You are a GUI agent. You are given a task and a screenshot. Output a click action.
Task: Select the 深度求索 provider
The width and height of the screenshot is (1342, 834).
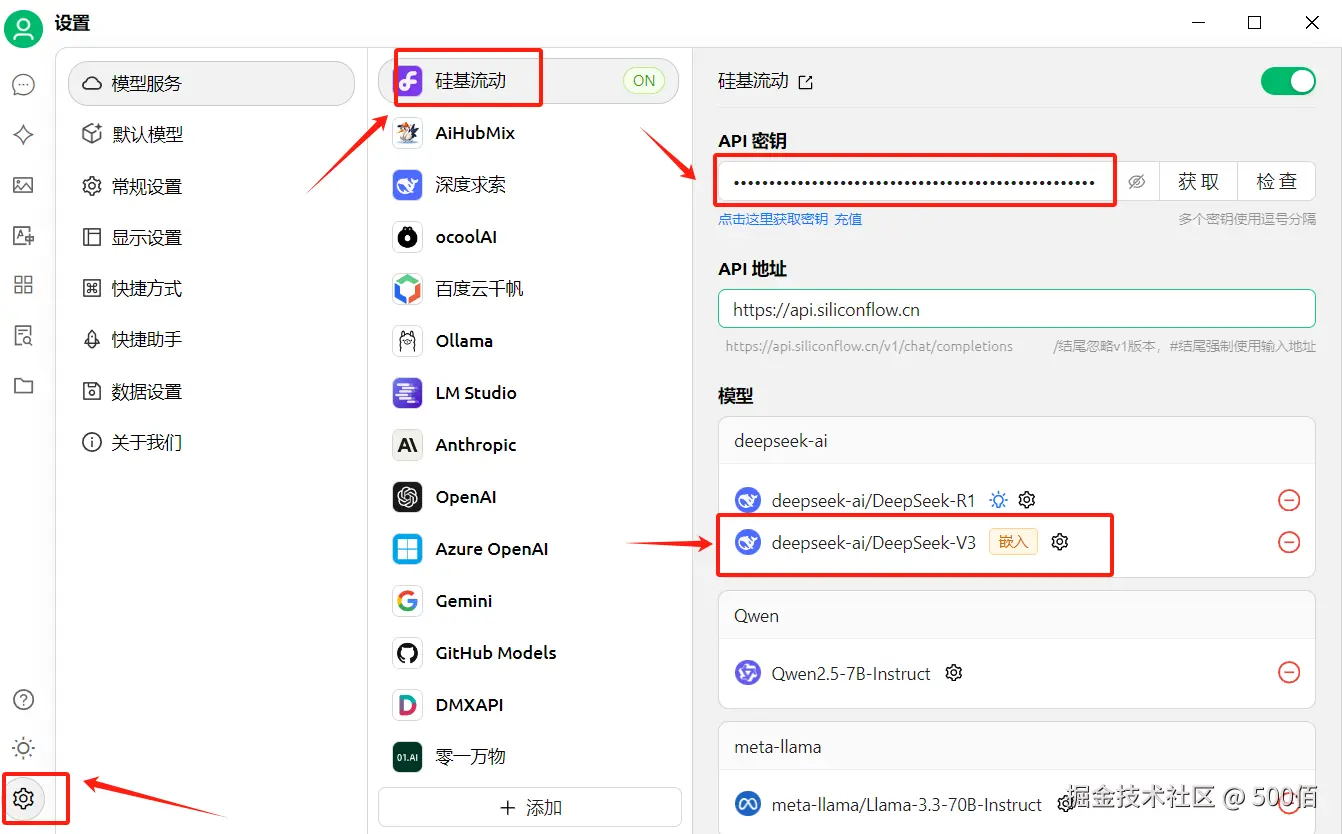528,185
